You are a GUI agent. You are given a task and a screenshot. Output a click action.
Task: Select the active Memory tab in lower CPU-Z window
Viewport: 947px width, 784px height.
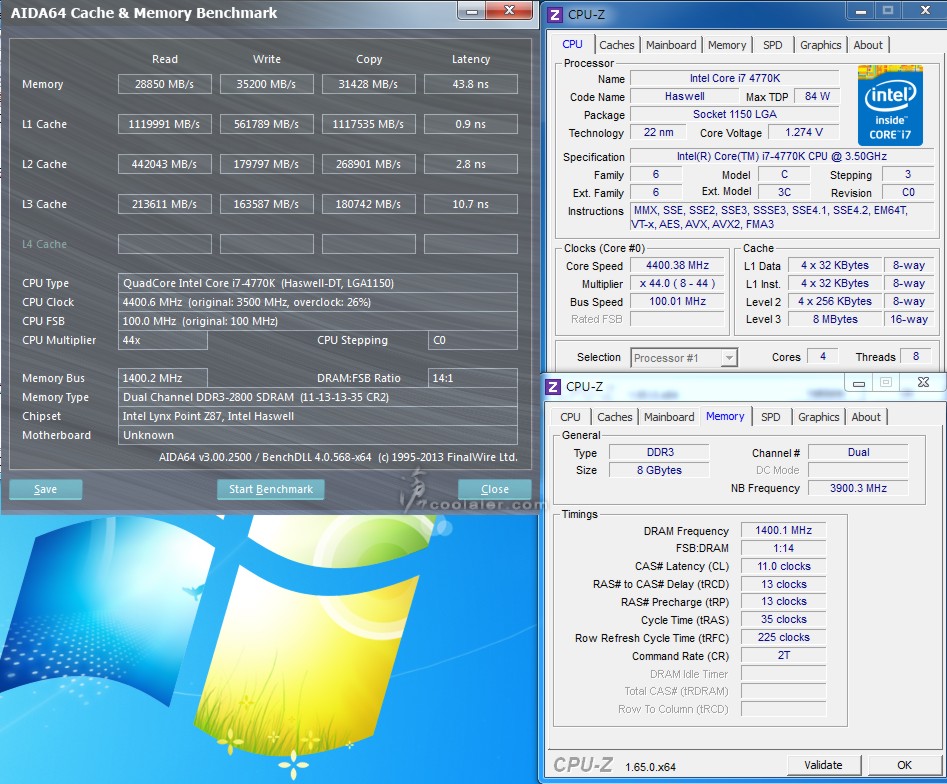725,416
